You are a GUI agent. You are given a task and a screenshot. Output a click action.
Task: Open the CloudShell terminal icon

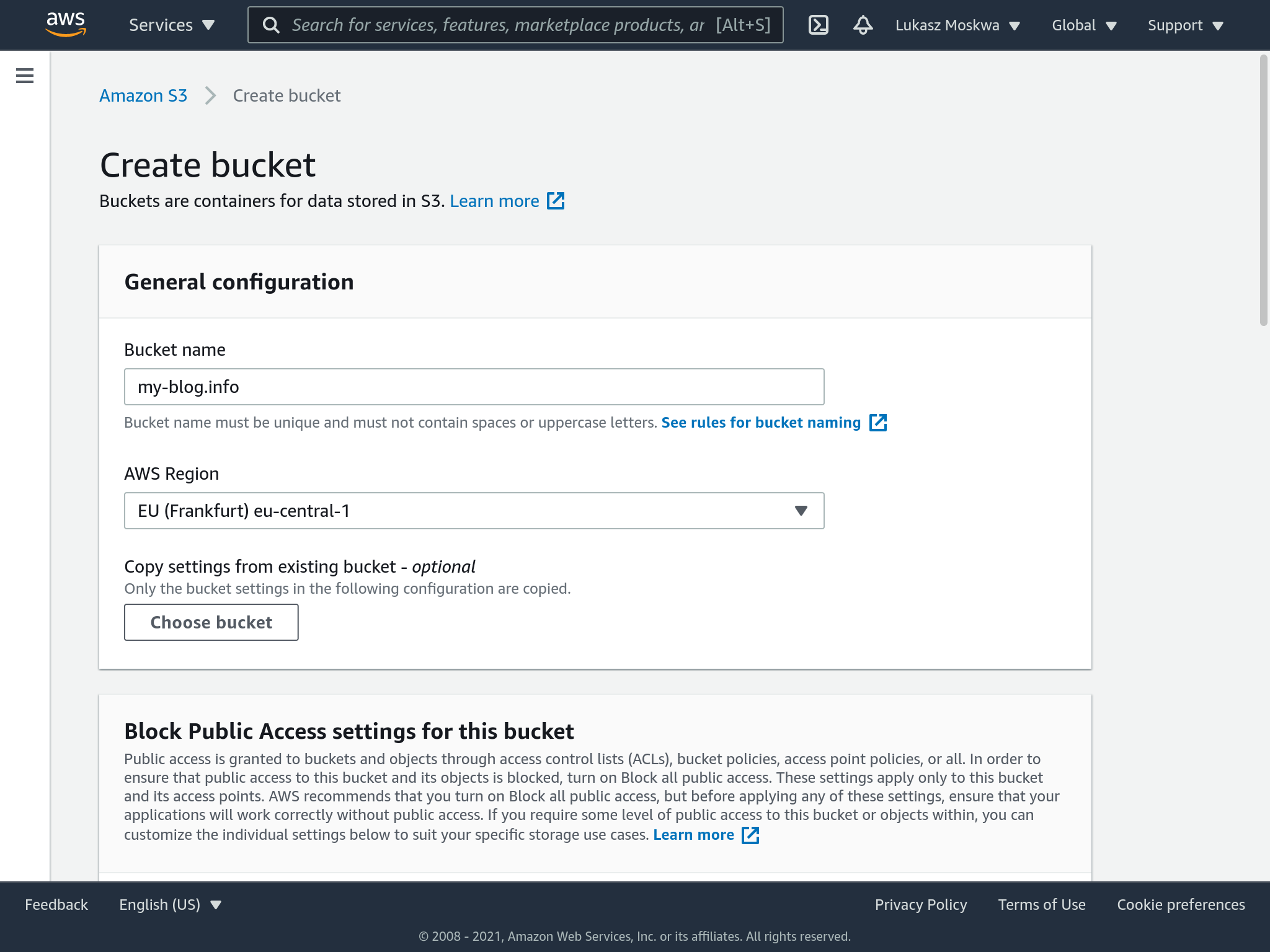(819, 25)
